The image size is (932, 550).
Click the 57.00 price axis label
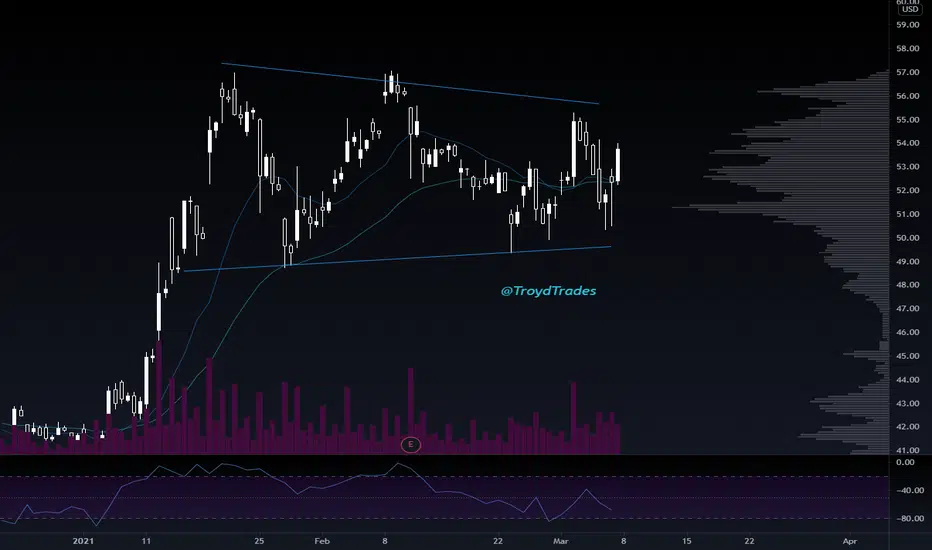[908, 72]
